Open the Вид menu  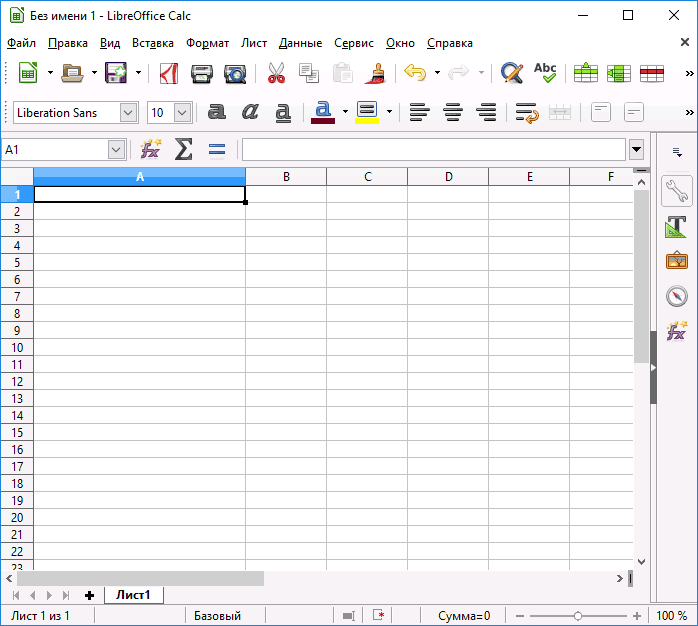tap(110, 43)
